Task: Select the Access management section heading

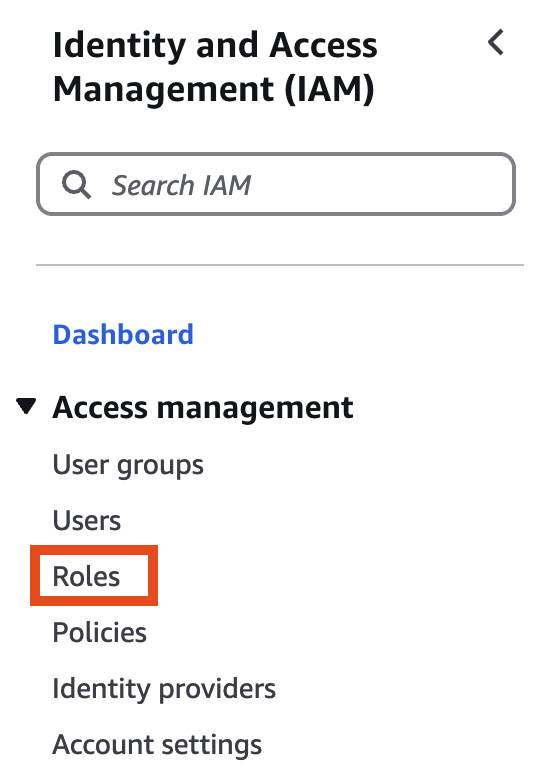Action: (x=203, y=408)
